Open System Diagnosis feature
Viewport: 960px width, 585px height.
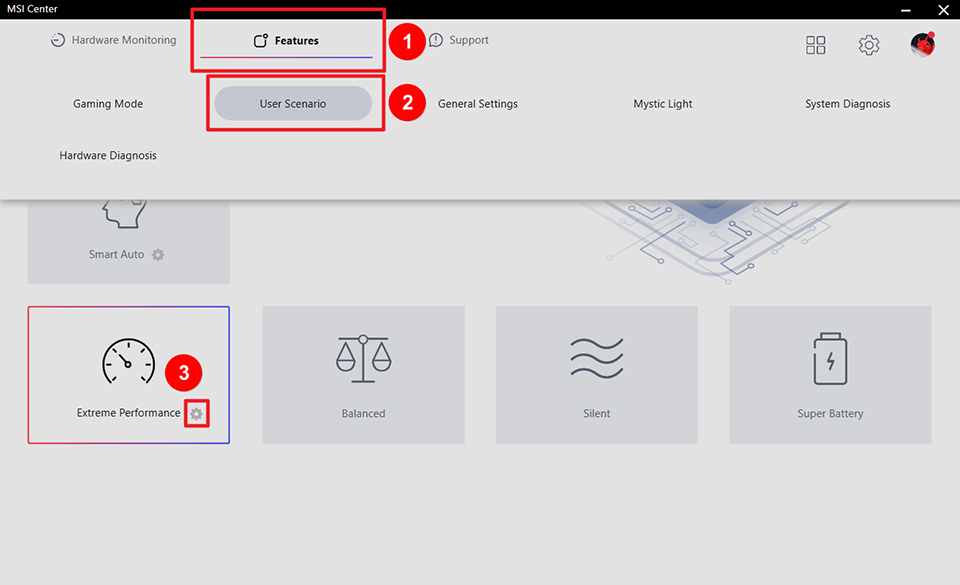click(847, 104)
